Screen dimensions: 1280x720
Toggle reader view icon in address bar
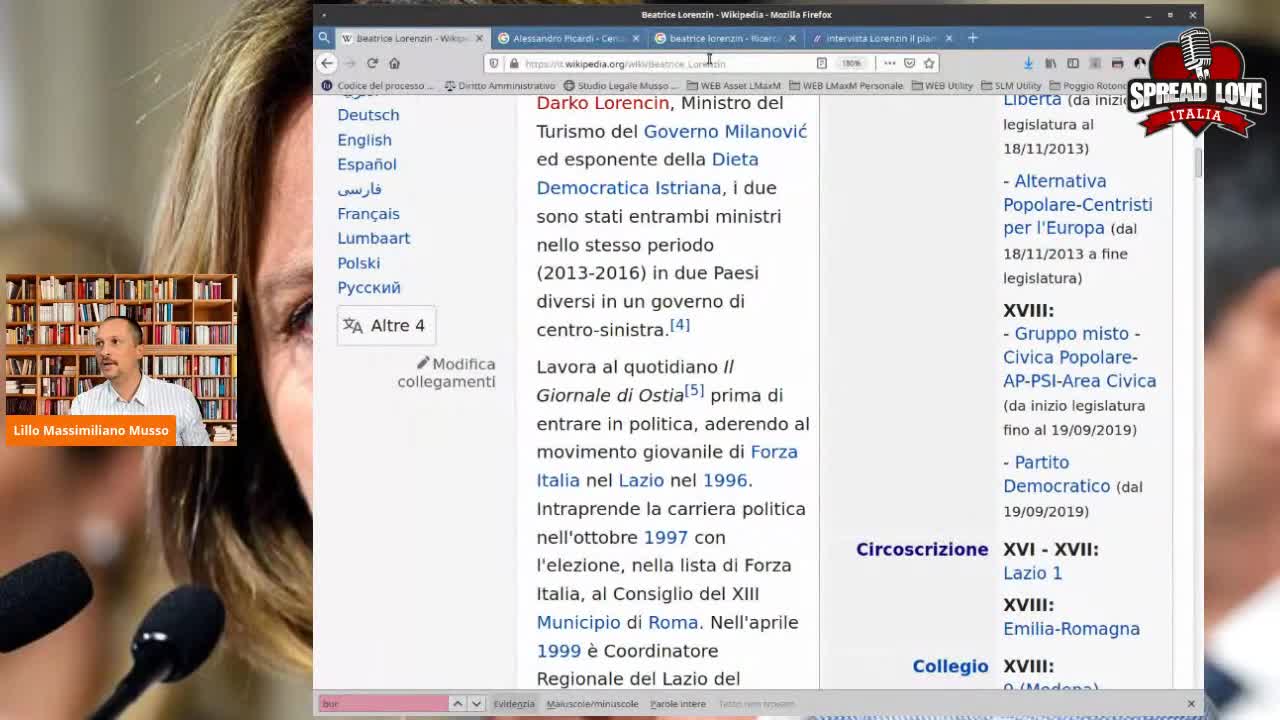[x=821, y=63]
